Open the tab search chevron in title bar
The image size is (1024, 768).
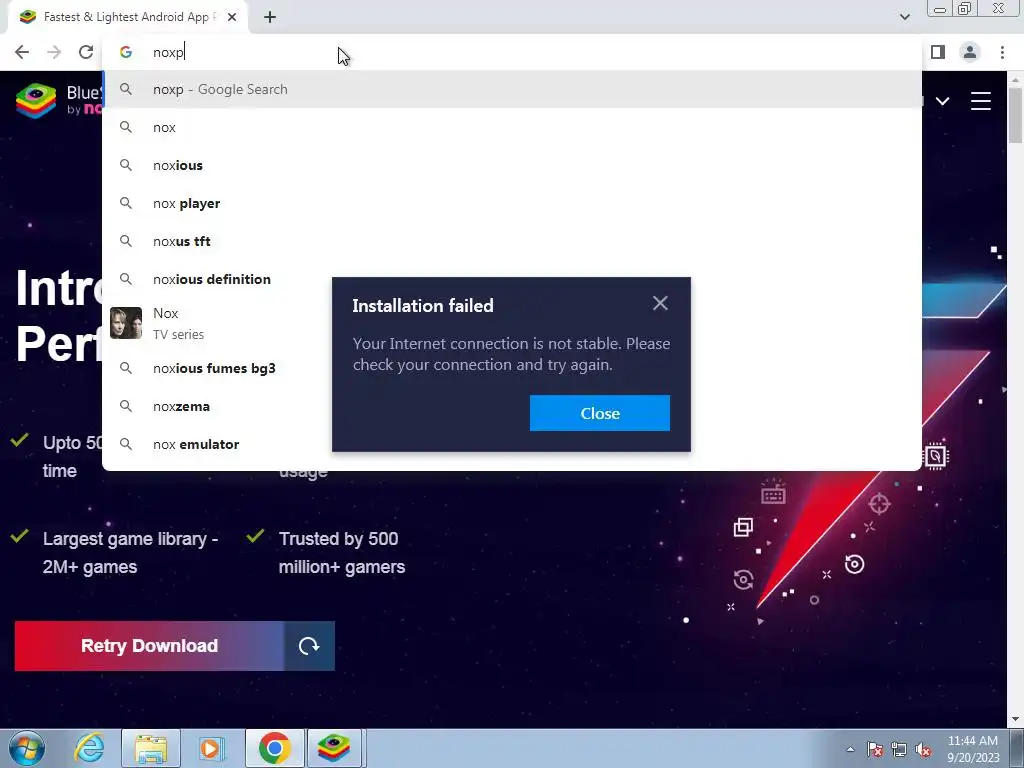[904, 17]
